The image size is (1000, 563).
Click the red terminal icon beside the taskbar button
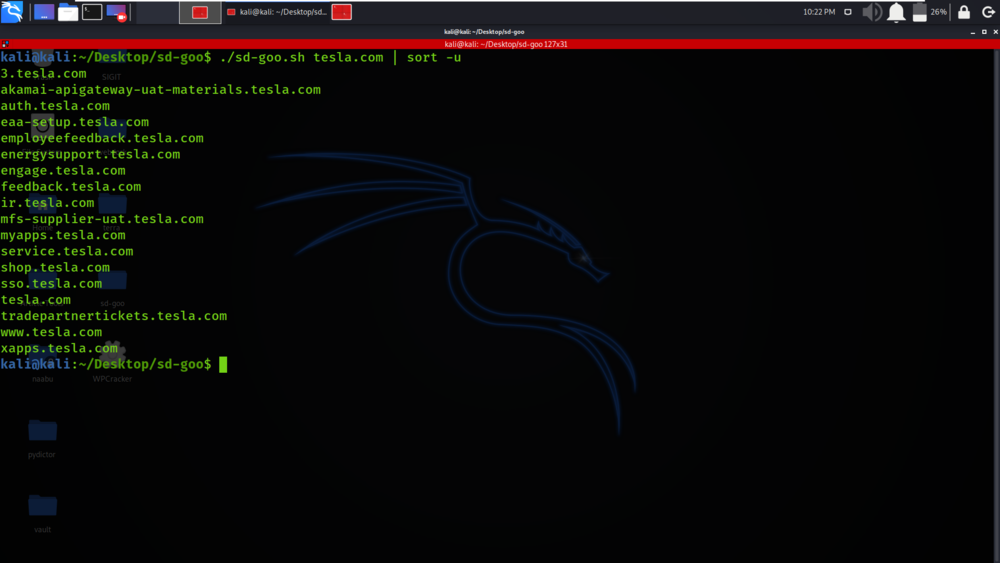[x=342, y=12]
